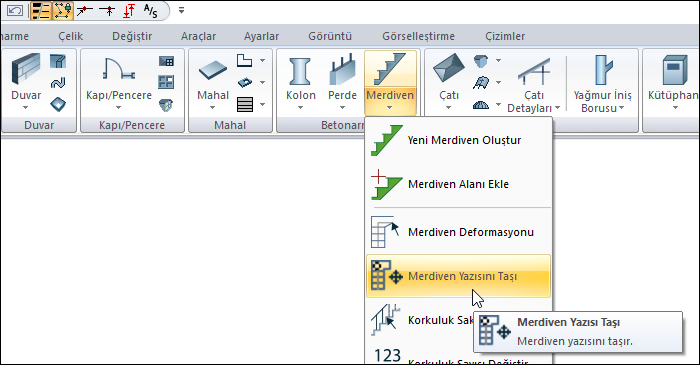The width and height of the screenshot is (700, 365).
Task: Open the Görselleştirme ribbon tab
Action: tap(418, 36)
